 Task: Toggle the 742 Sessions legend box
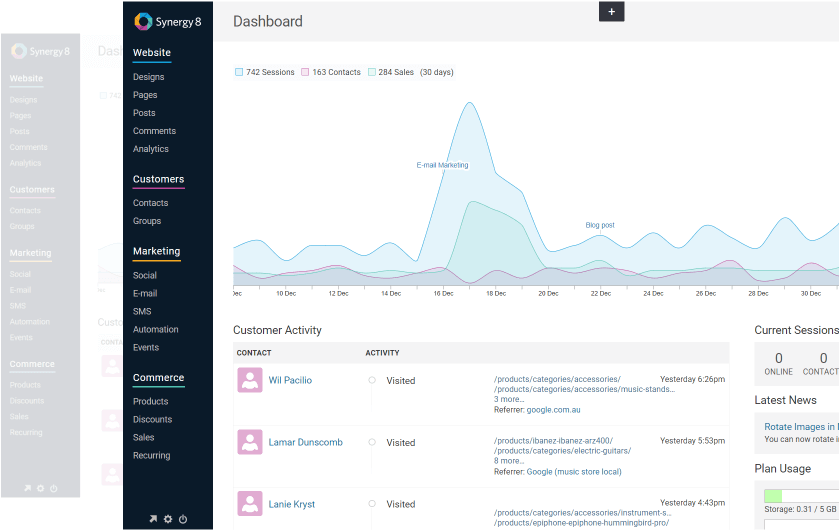(239, 72)
